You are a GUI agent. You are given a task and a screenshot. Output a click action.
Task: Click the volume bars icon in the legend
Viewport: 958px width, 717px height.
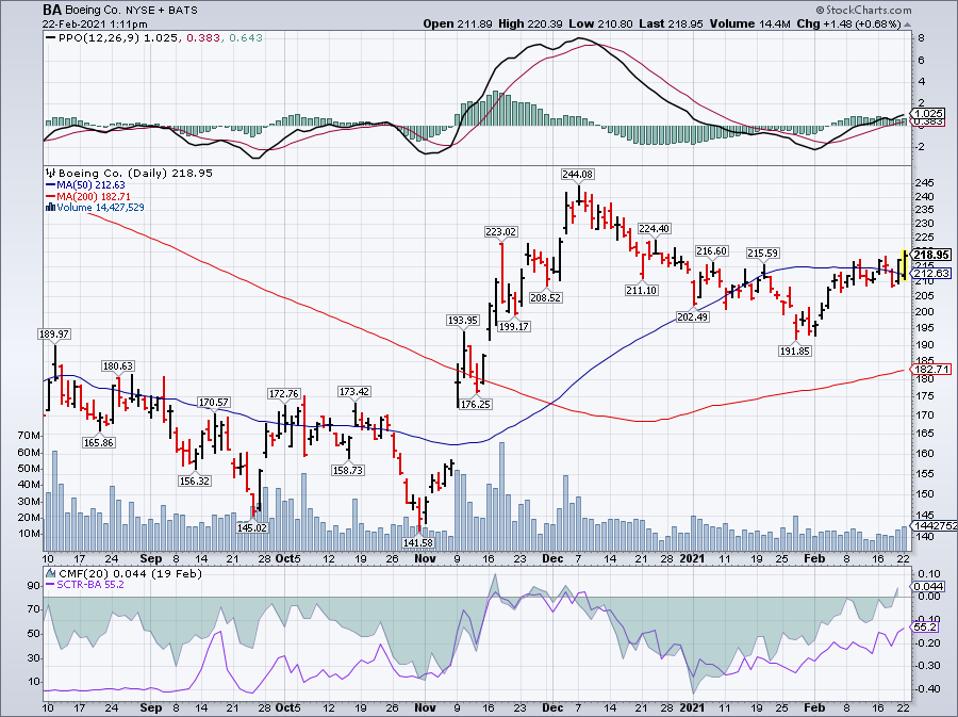(x=51, y=208)
